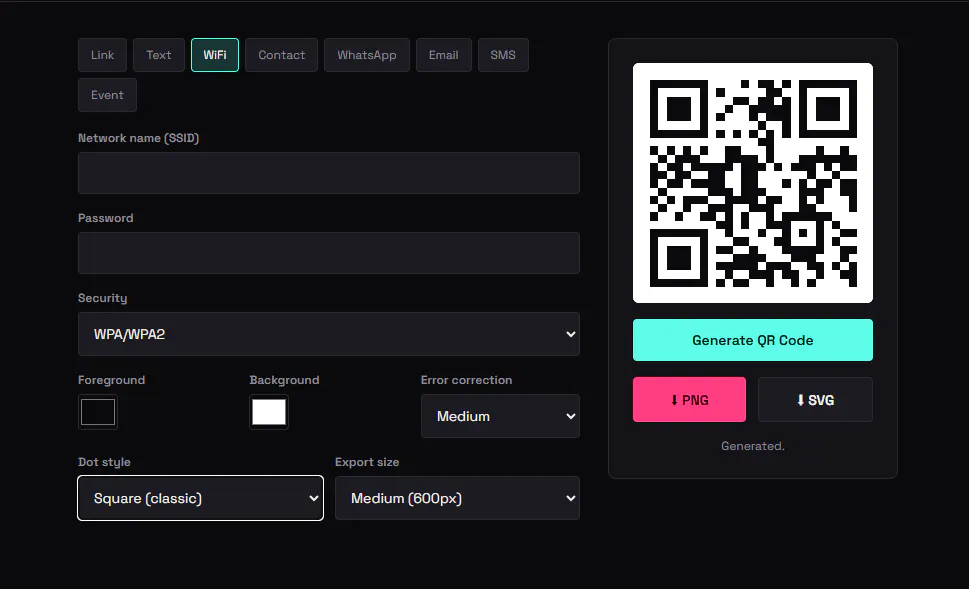The width and height of the screenshot is (969, 589).
Task: Click the 'Background' label
Action: coord(284,380)
